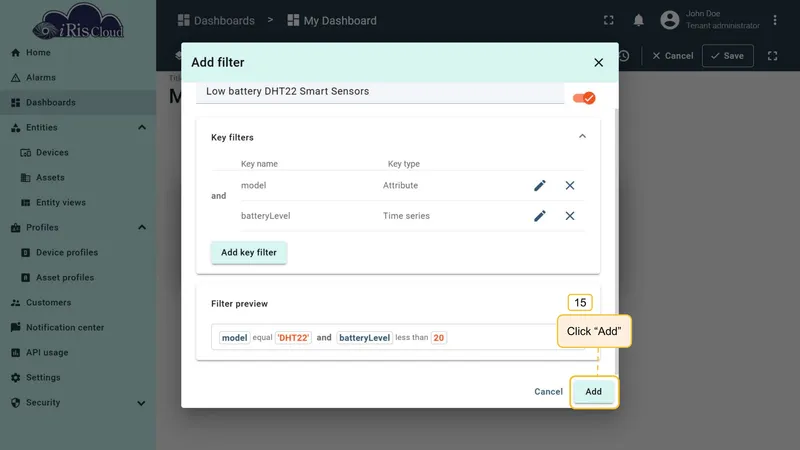Click the Alarms triangle icon
This screenshot has height=450, width=800.
[x=15, y=78]
